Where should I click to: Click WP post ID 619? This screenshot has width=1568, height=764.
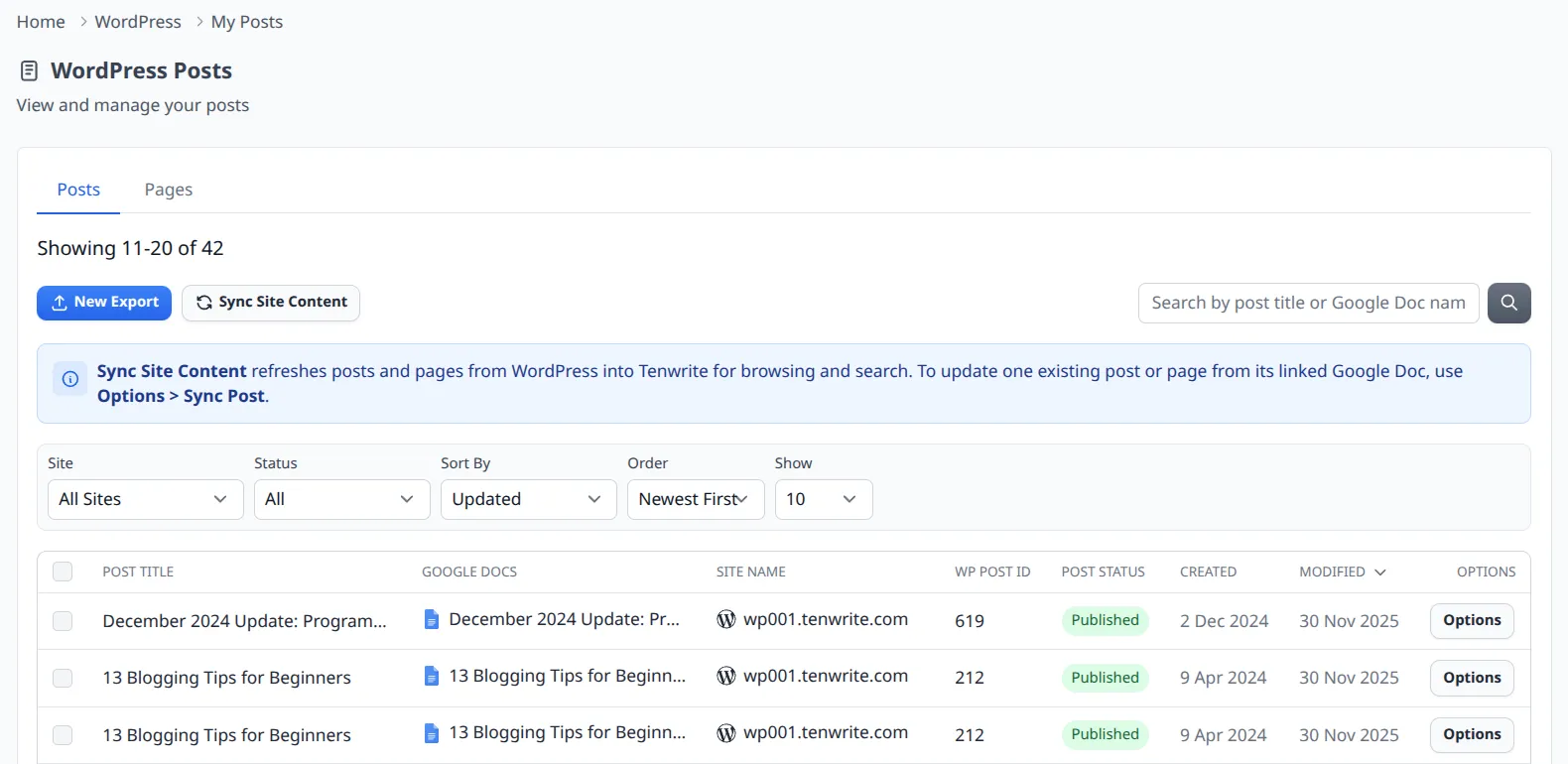pyautogui.click(x=970, y=621)
